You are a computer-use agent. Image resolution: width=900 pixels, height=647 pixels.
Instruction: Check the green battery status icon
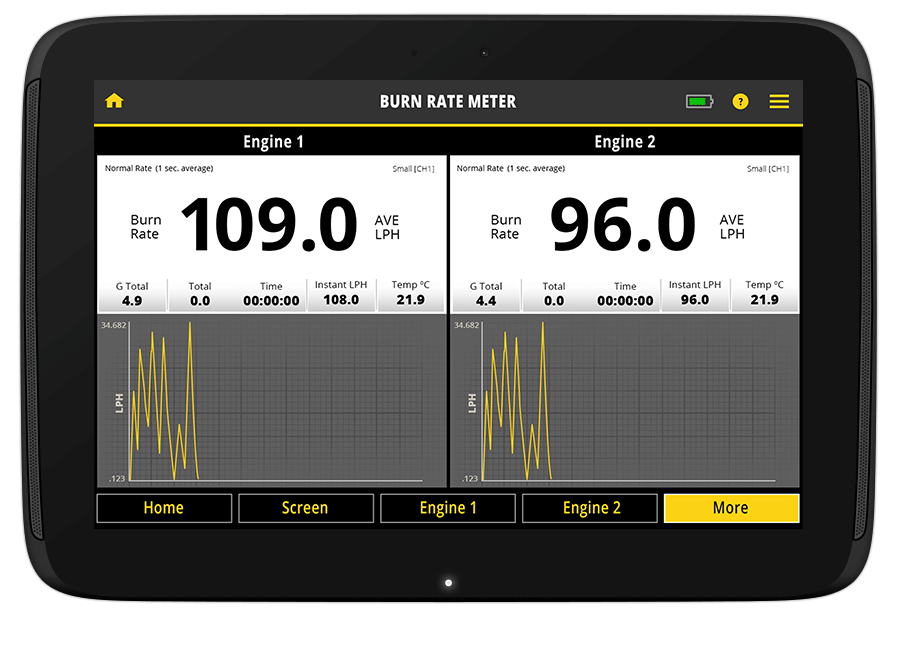(699, 101)
